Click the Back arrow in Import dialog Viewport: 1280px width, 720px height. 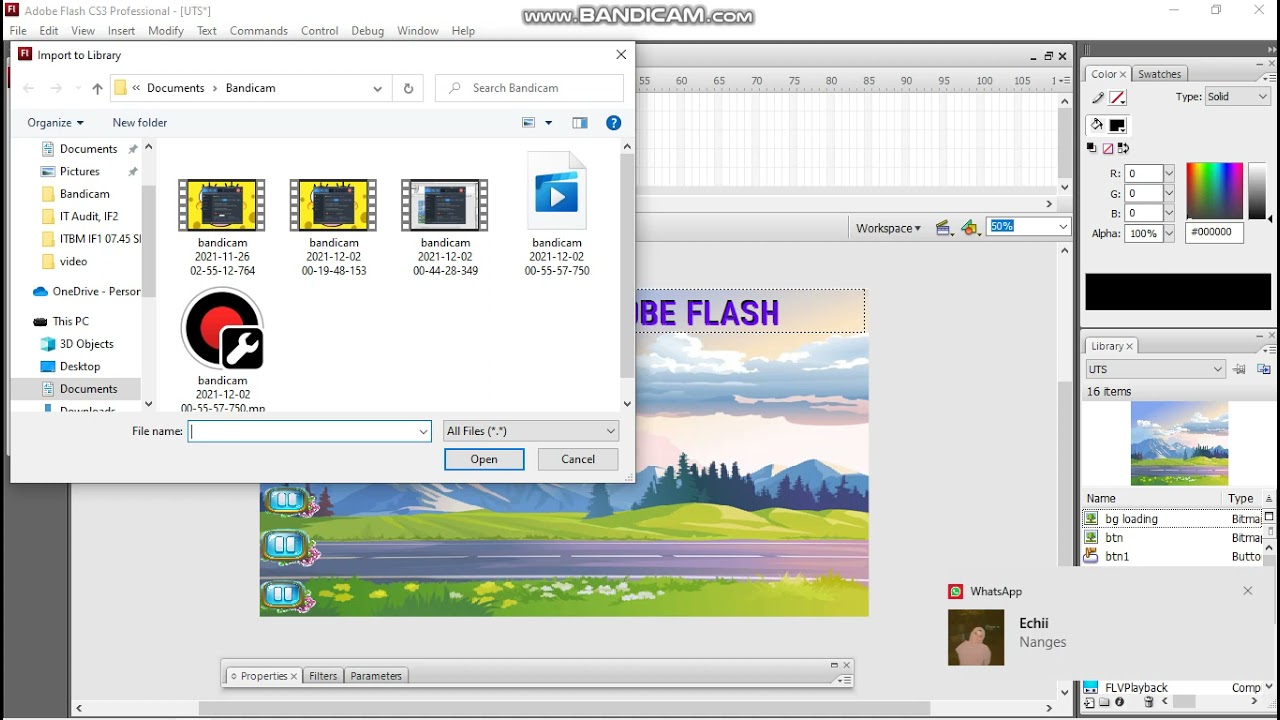(28, 88)
